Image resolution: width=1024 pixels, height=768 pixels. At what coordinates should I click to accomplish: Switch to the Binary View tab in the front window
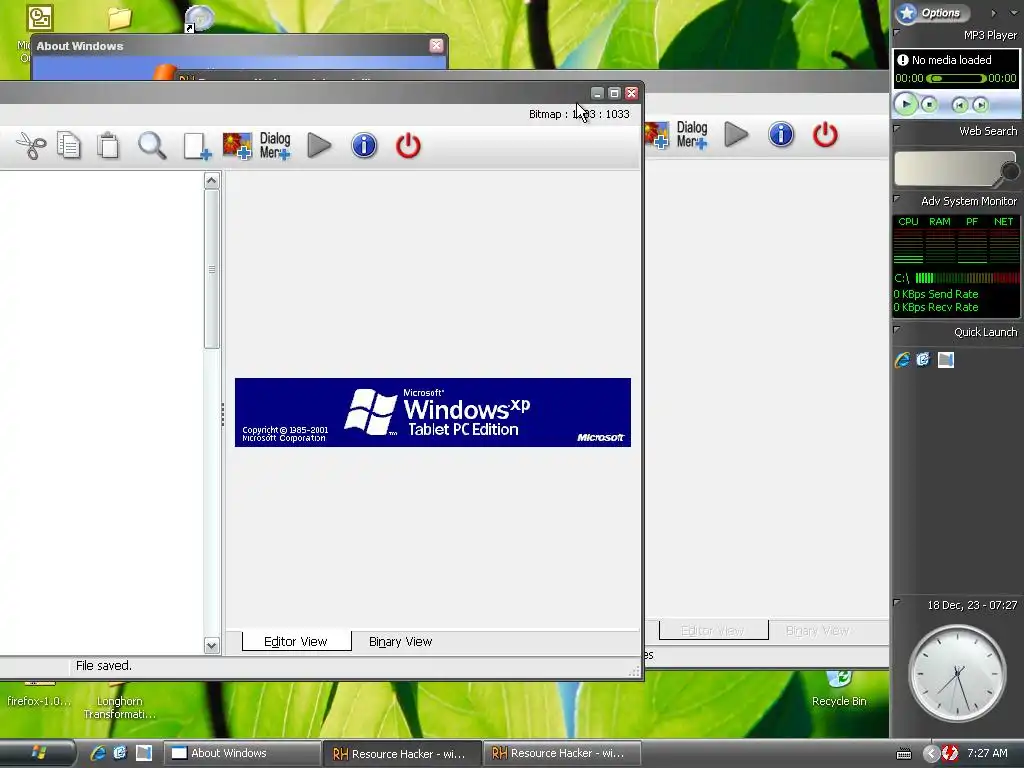pos(400,641)
